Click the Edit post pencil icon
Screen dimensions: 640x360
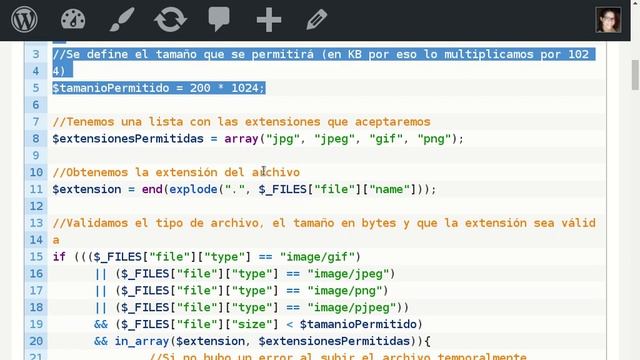tap(317, 19)
